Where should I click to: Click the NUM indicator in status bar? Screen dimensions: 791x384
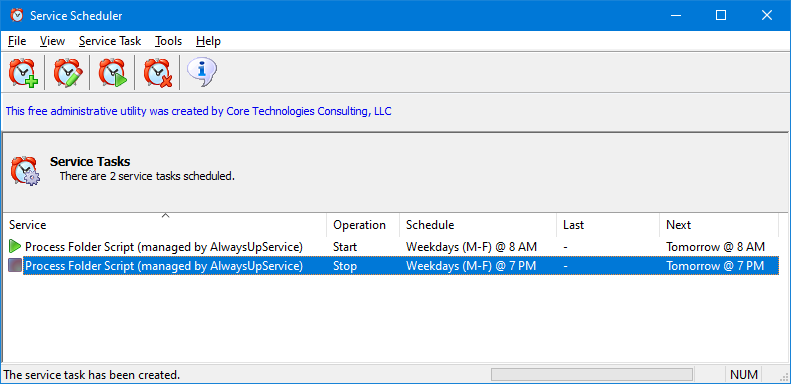(x=744, y=374)
